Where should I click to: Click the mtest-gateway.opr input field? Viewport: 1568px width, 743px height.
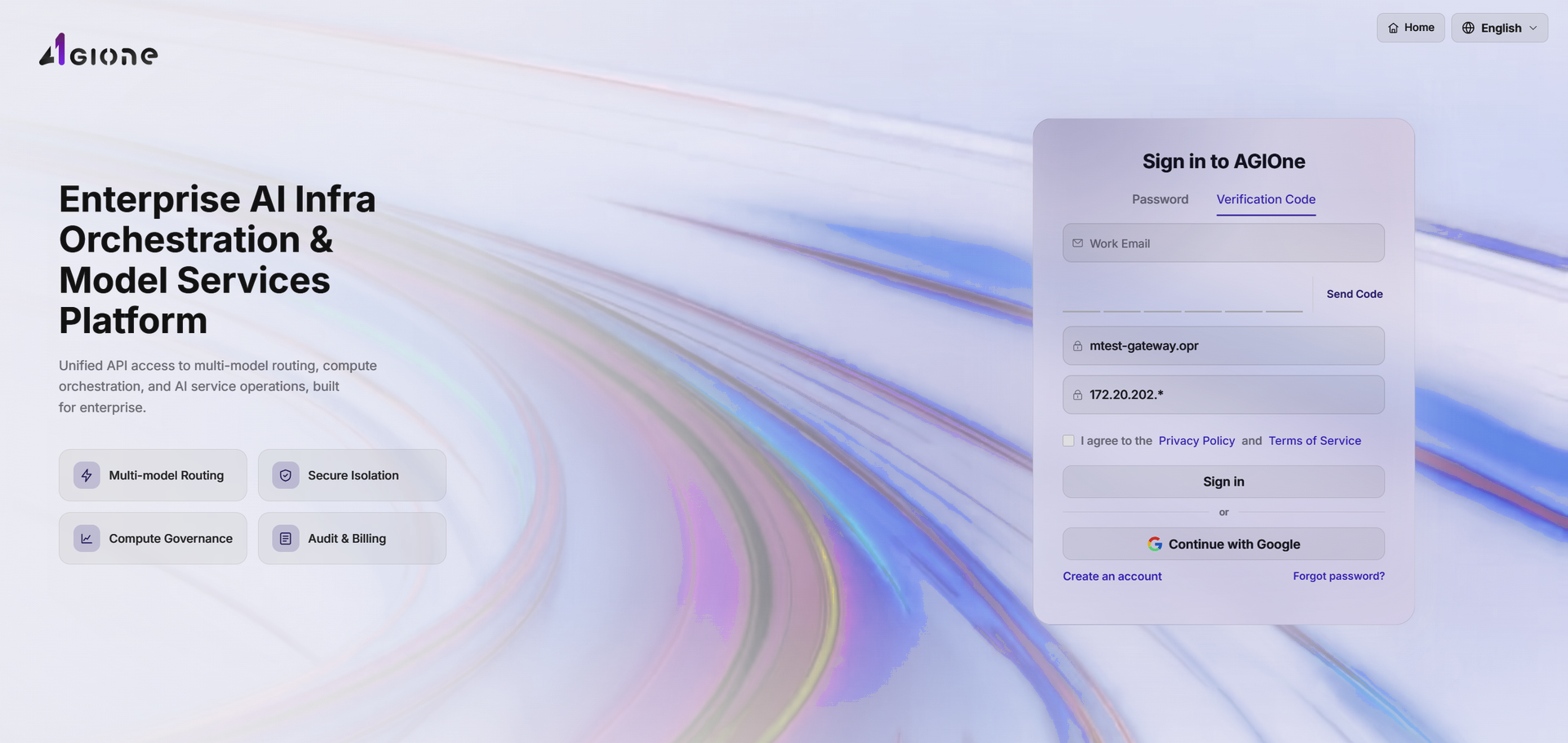[x=1223, y=346]
